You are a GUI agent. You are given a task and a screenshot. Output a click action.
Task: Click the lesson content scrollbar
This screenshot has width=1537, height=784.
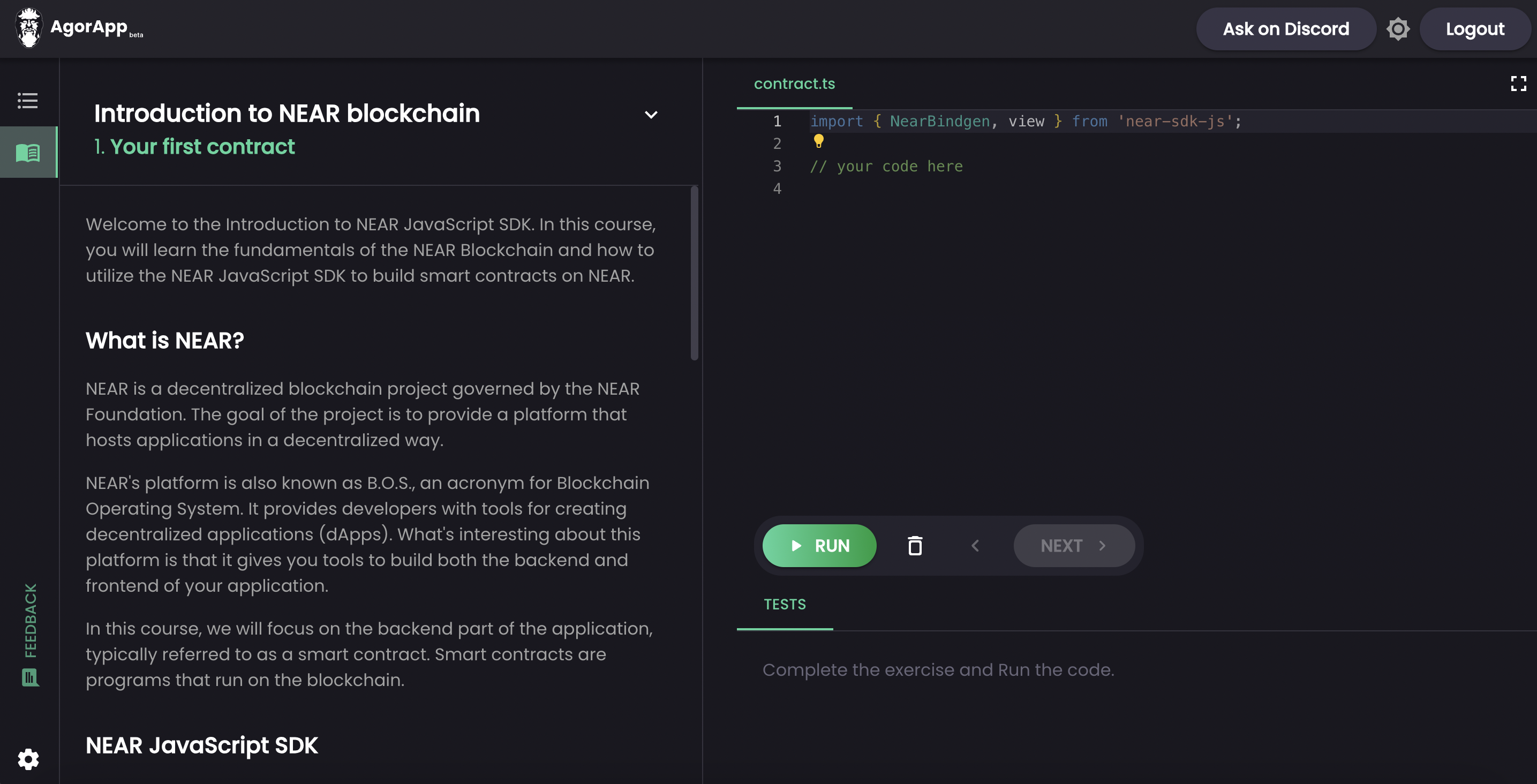click(694, 273)
